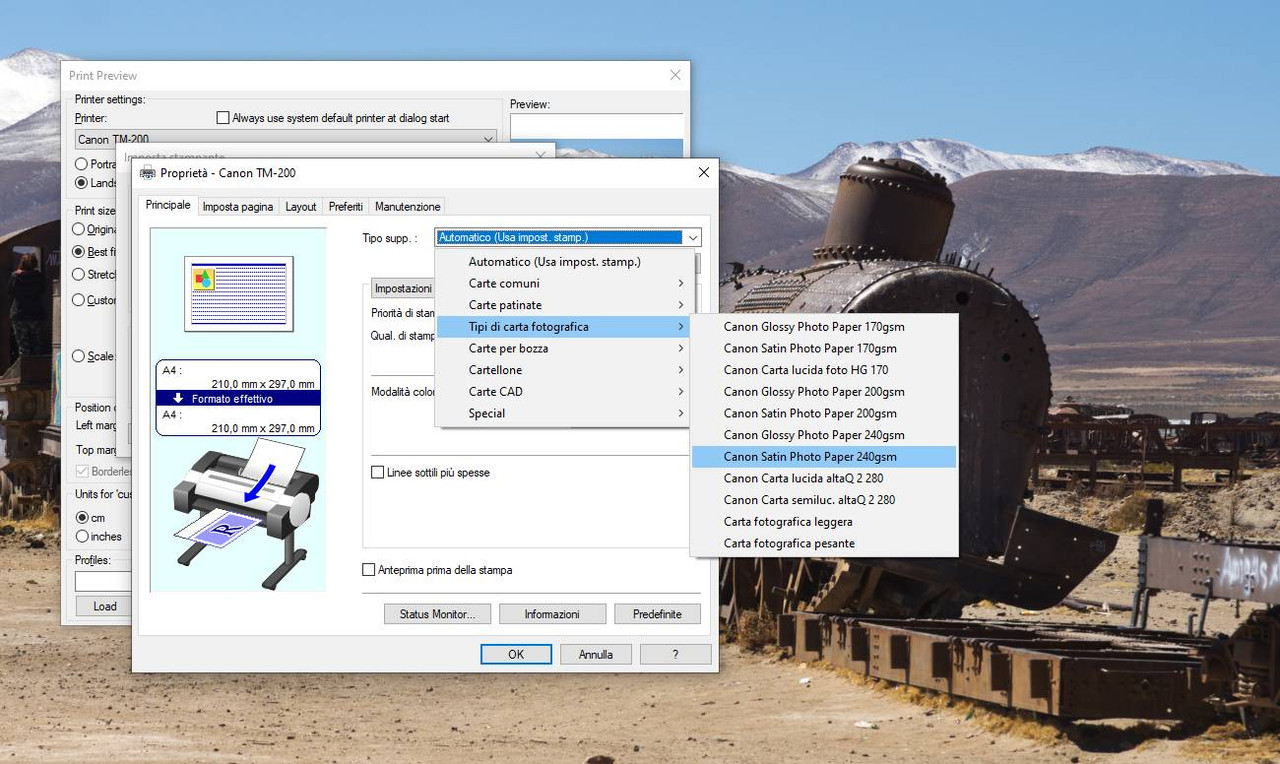Image resolution: width=1280 pixels, height=764 pixels.
Task: Choose Canon Carta semiluc. altaQ 2 280
Action: [824, 500]
